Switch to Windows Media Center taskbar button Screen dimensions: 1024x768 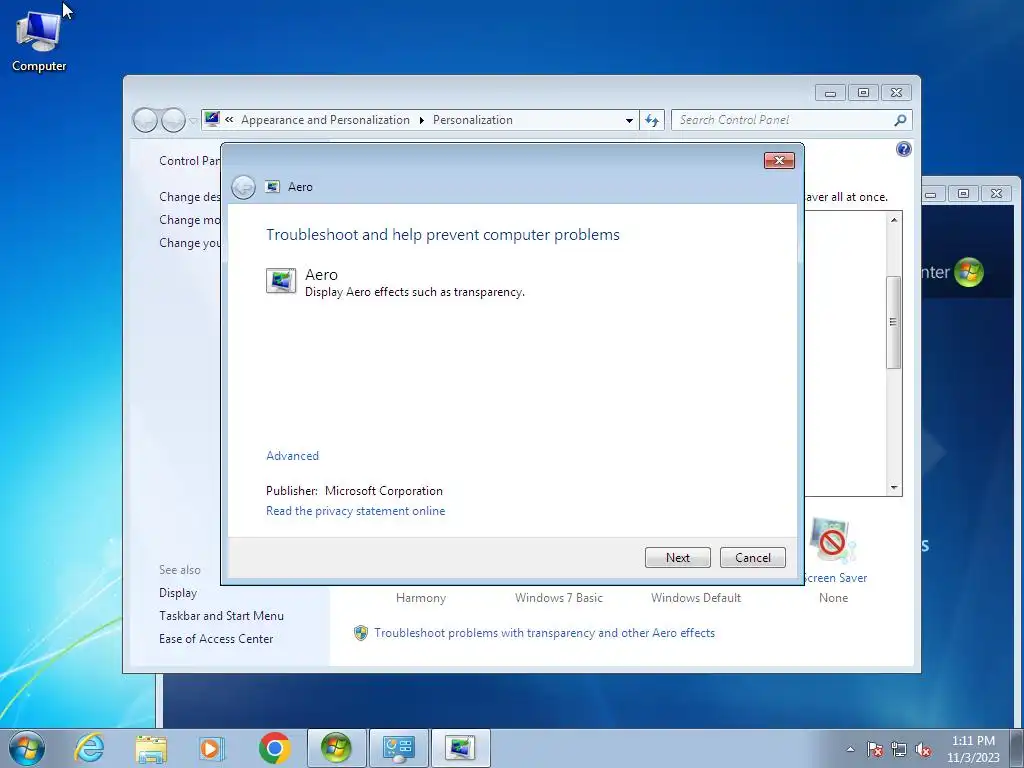pyautogui.click(x=336, y=748)
